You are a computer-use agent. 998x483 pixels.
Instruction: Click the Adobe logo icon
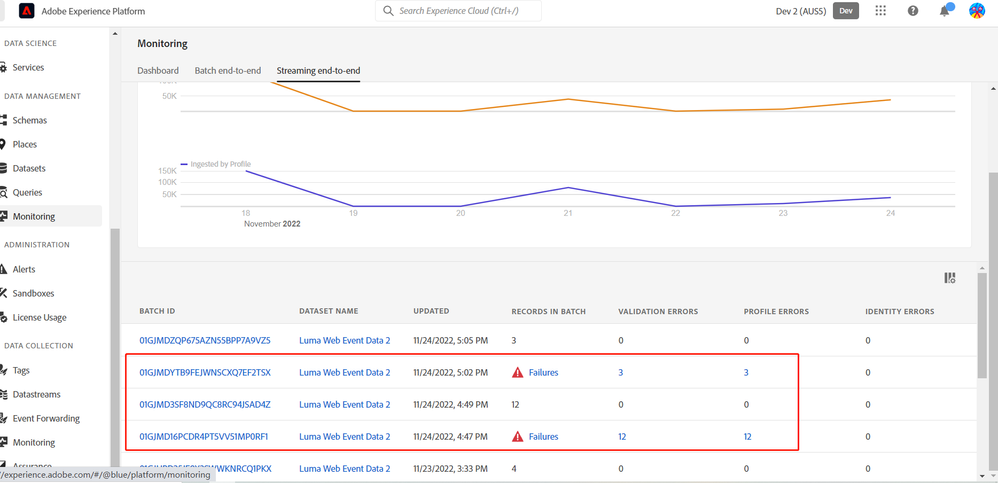pyautogui.click(x=27, y=11)
